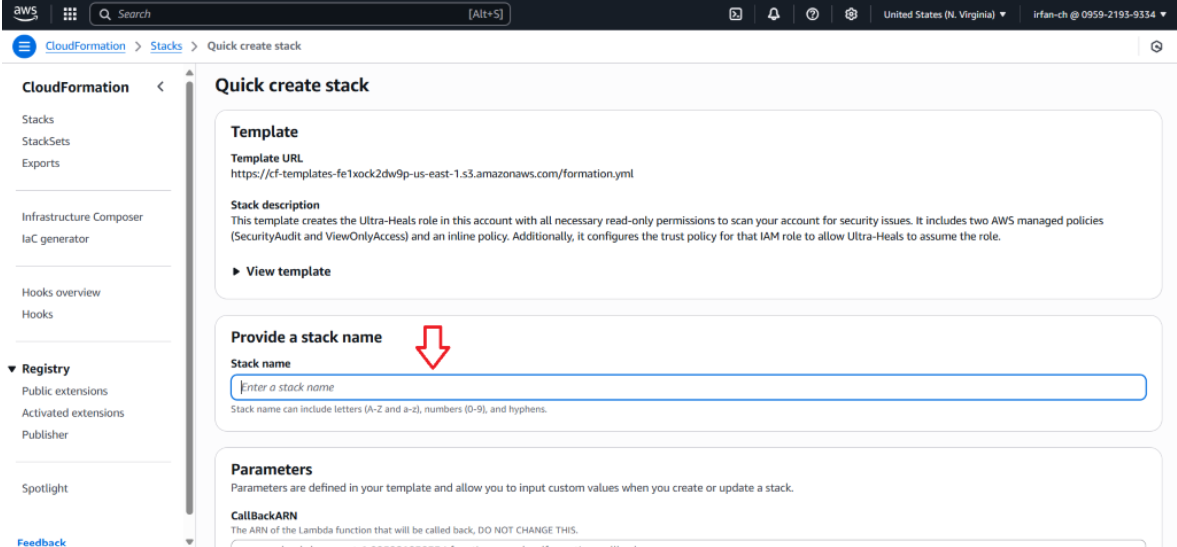
Task: Open Exports in the sidebar
Action: point(41,163)
